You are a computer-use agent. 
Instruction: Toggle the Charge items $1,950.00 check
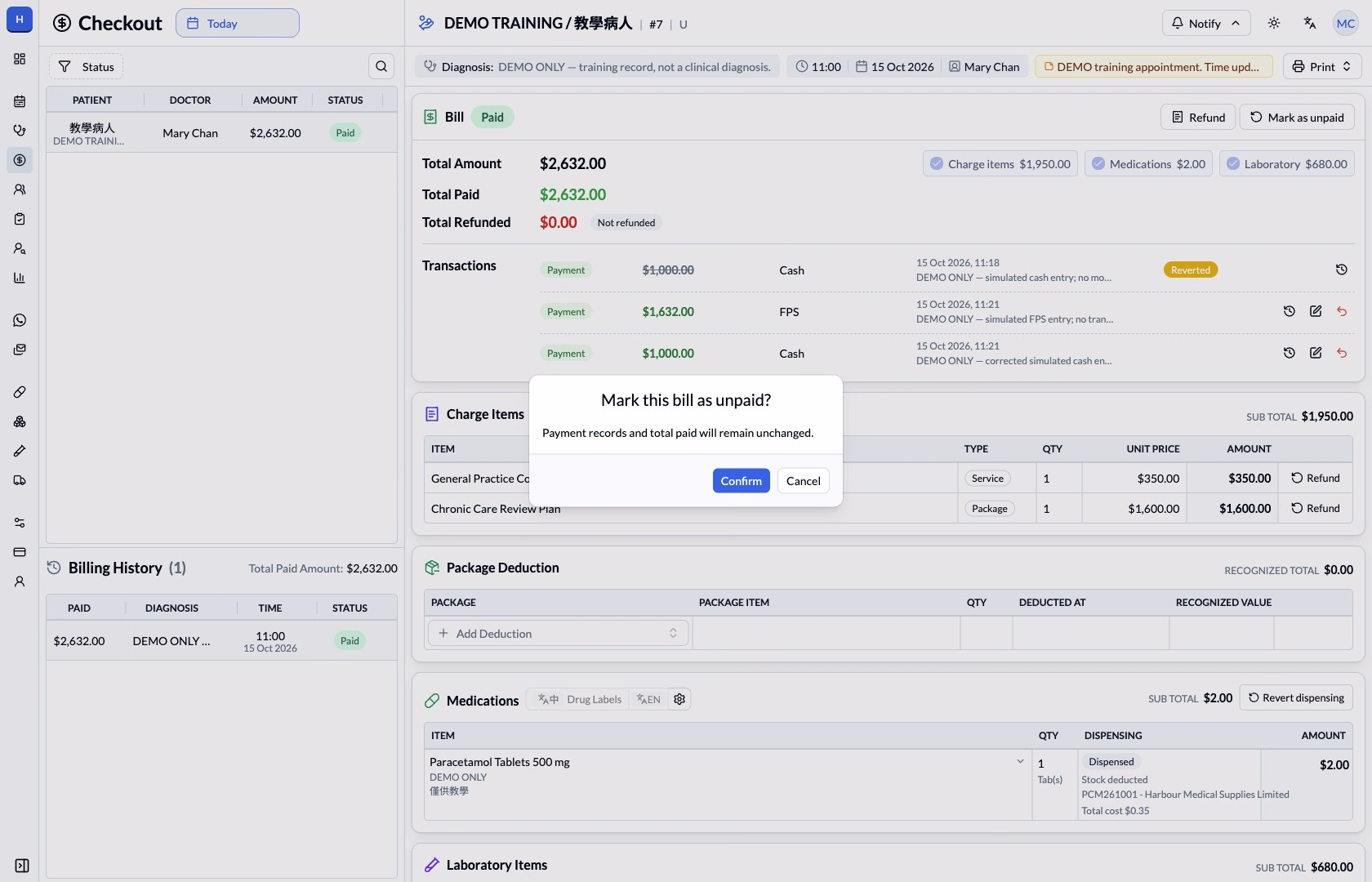[1000, 163]
